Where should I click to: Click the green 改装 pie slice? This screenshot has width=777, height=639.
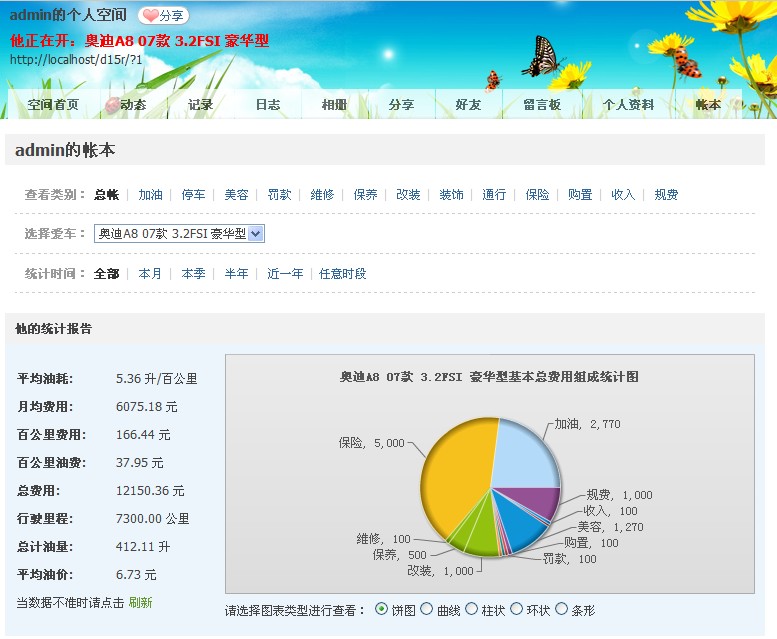click(482, 535)
